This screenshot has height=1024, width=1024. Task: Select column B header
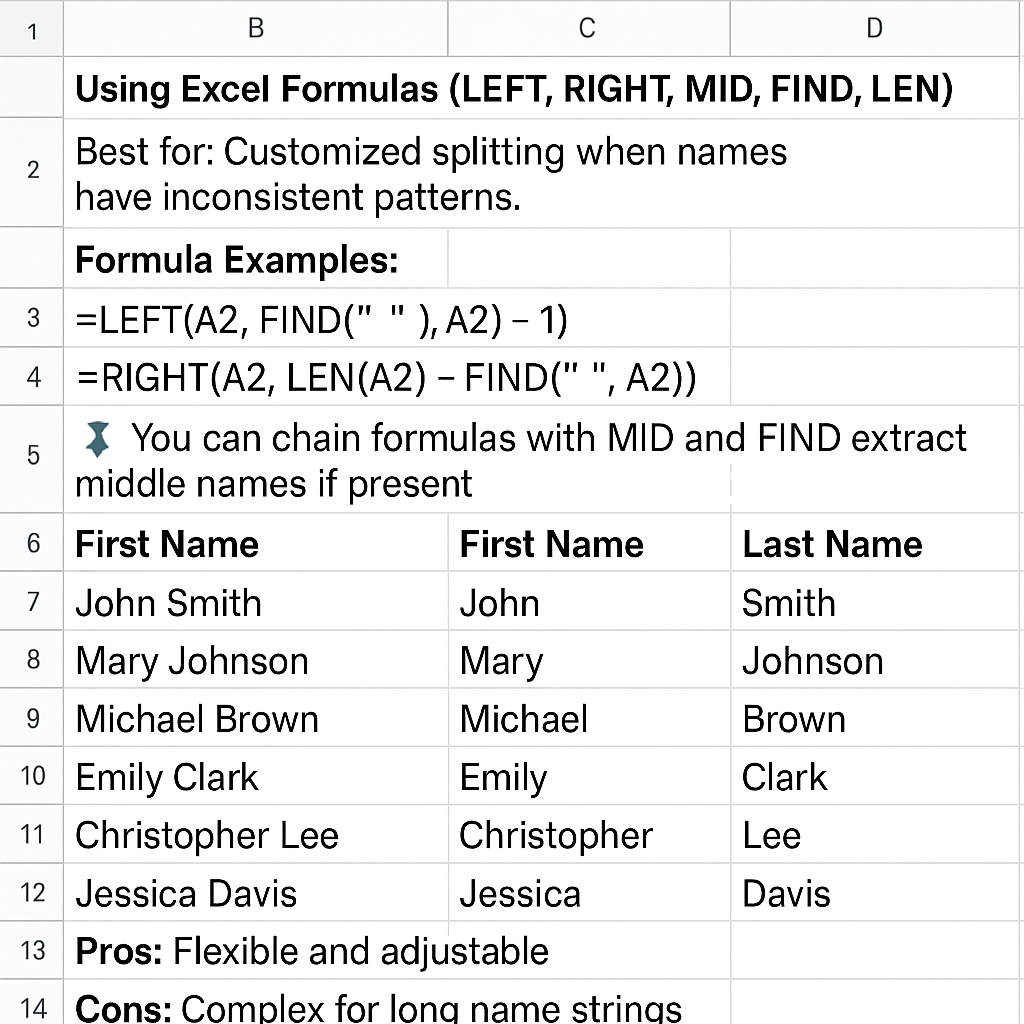[x=256, y=28]
